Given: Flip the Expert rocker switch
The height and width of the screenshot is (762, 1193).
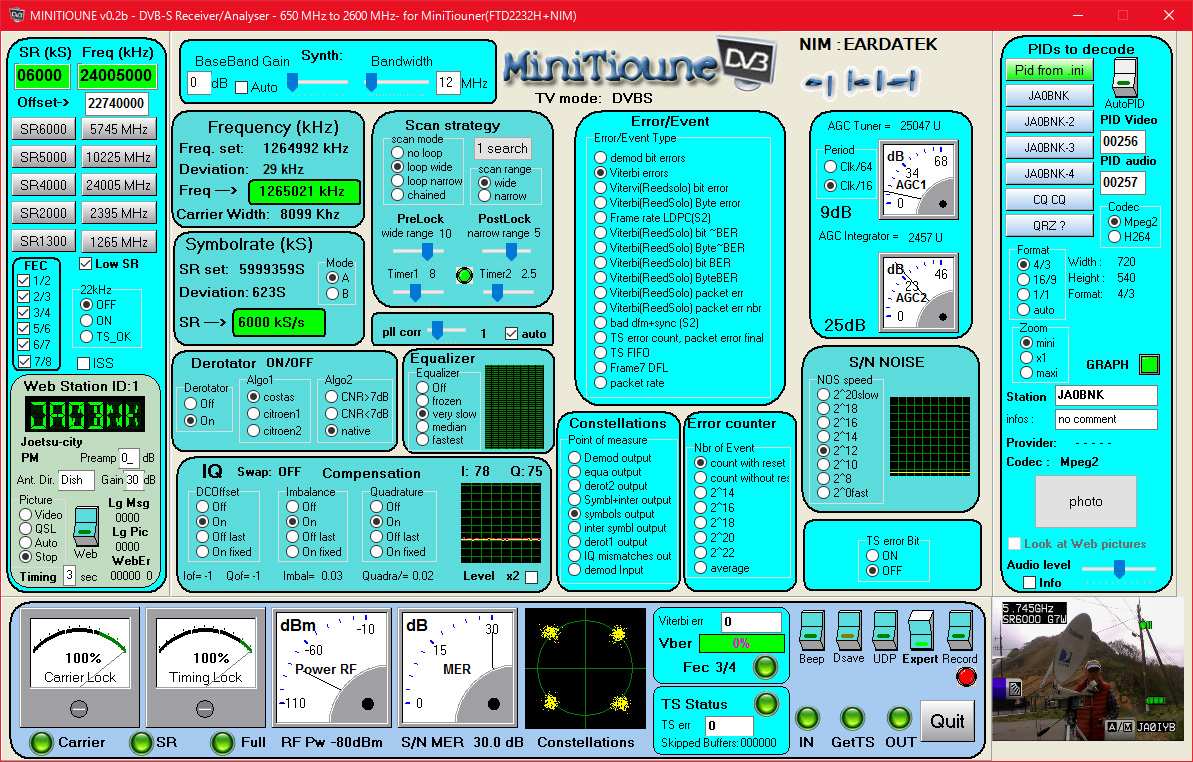Looking at the screenshot, I should (921, 630).
